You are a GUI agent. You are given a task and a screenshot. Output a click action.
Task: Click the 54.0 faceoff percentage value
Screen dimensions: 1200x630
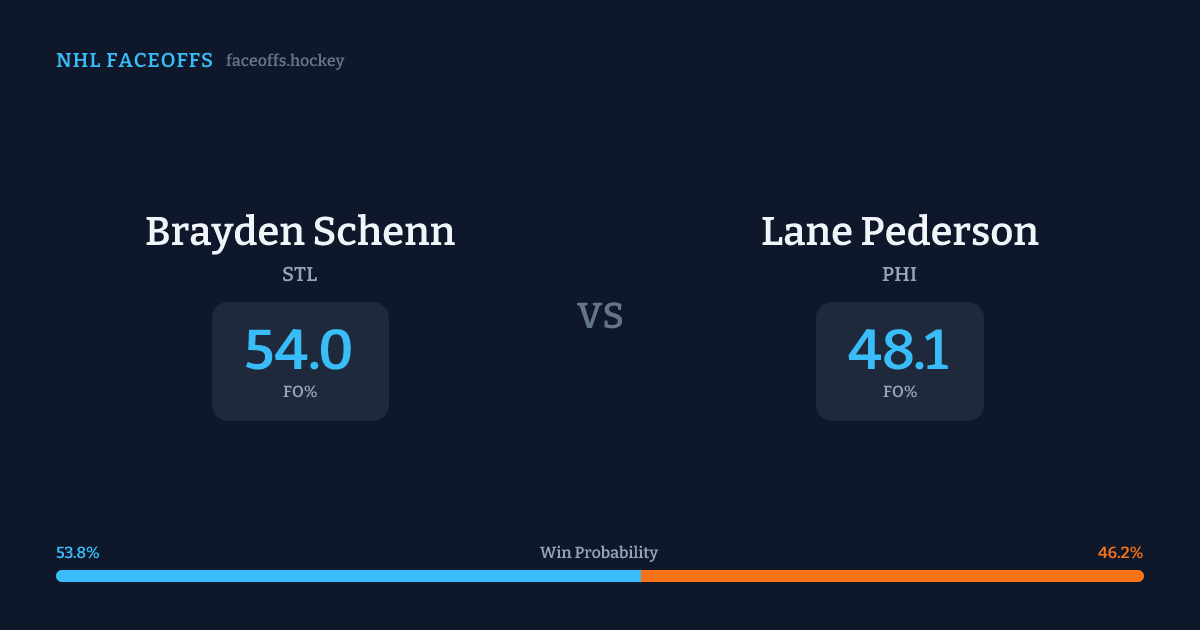(x=299, y=350)
